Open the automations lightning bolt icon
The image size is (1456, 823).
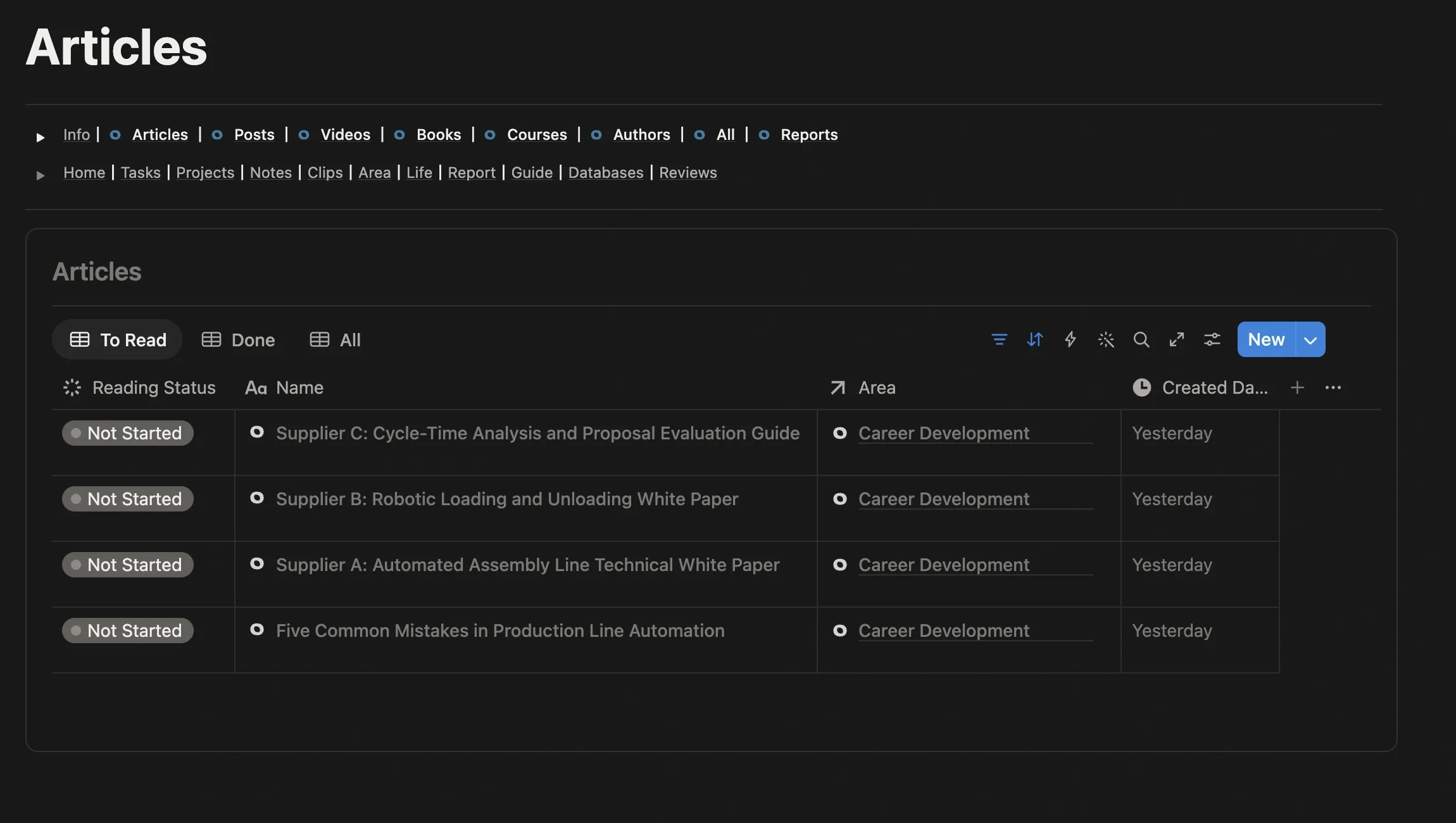point(1070,339)
